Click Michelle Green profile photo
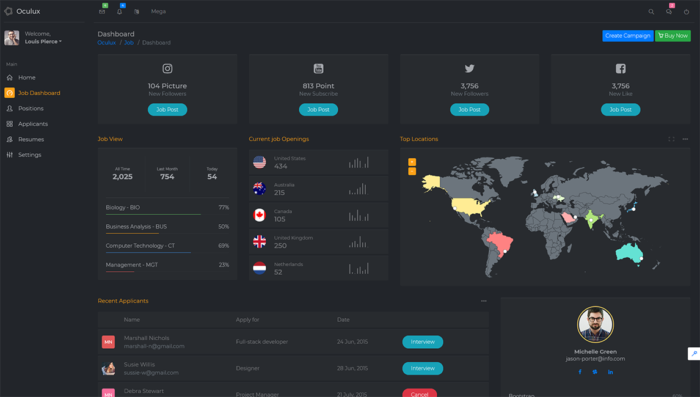The height and width of the screenshot is (397, 700). [x=596, y=325]
